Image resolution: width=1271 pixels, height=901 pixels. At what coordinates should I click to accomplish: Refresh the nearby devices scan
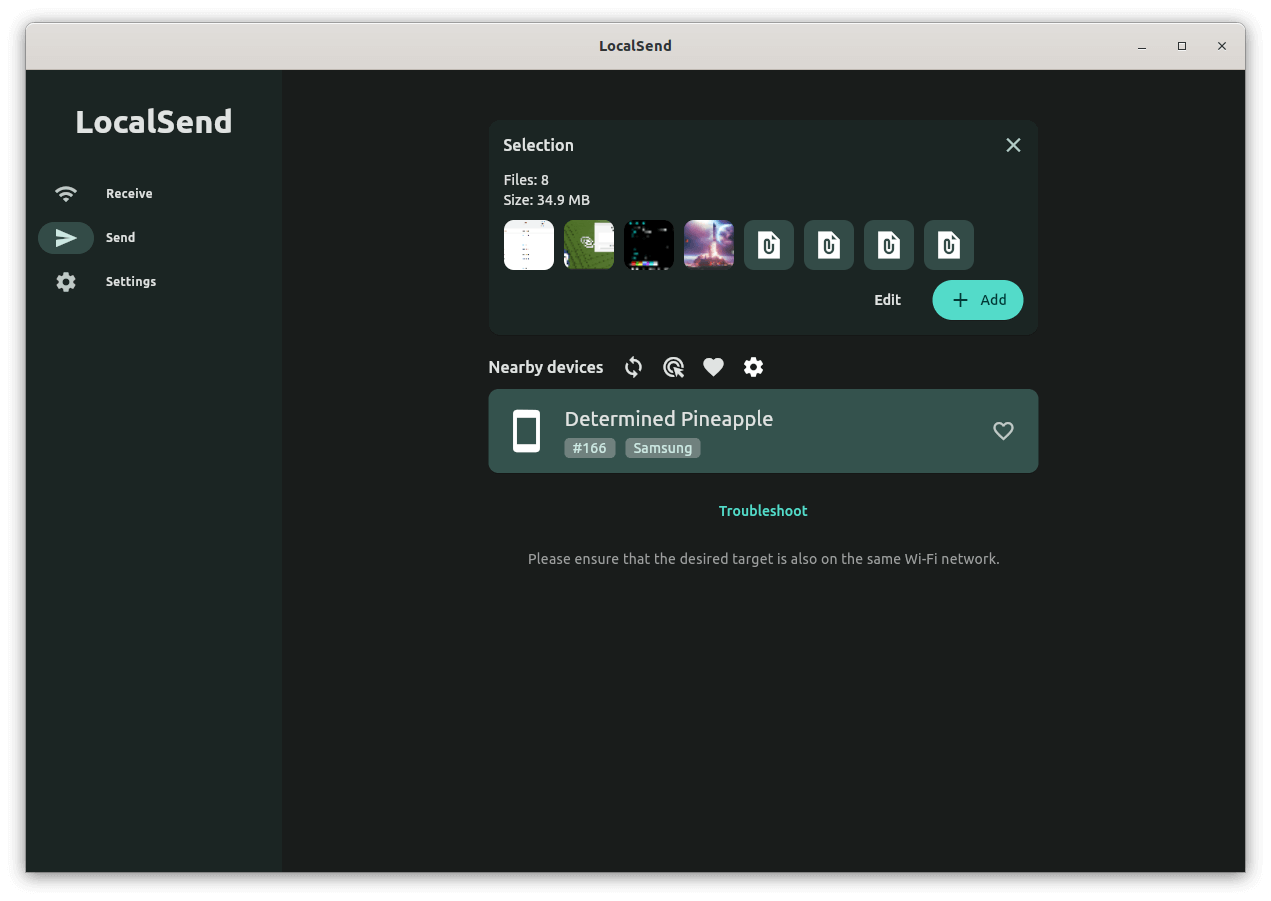(x=633, y=367)
